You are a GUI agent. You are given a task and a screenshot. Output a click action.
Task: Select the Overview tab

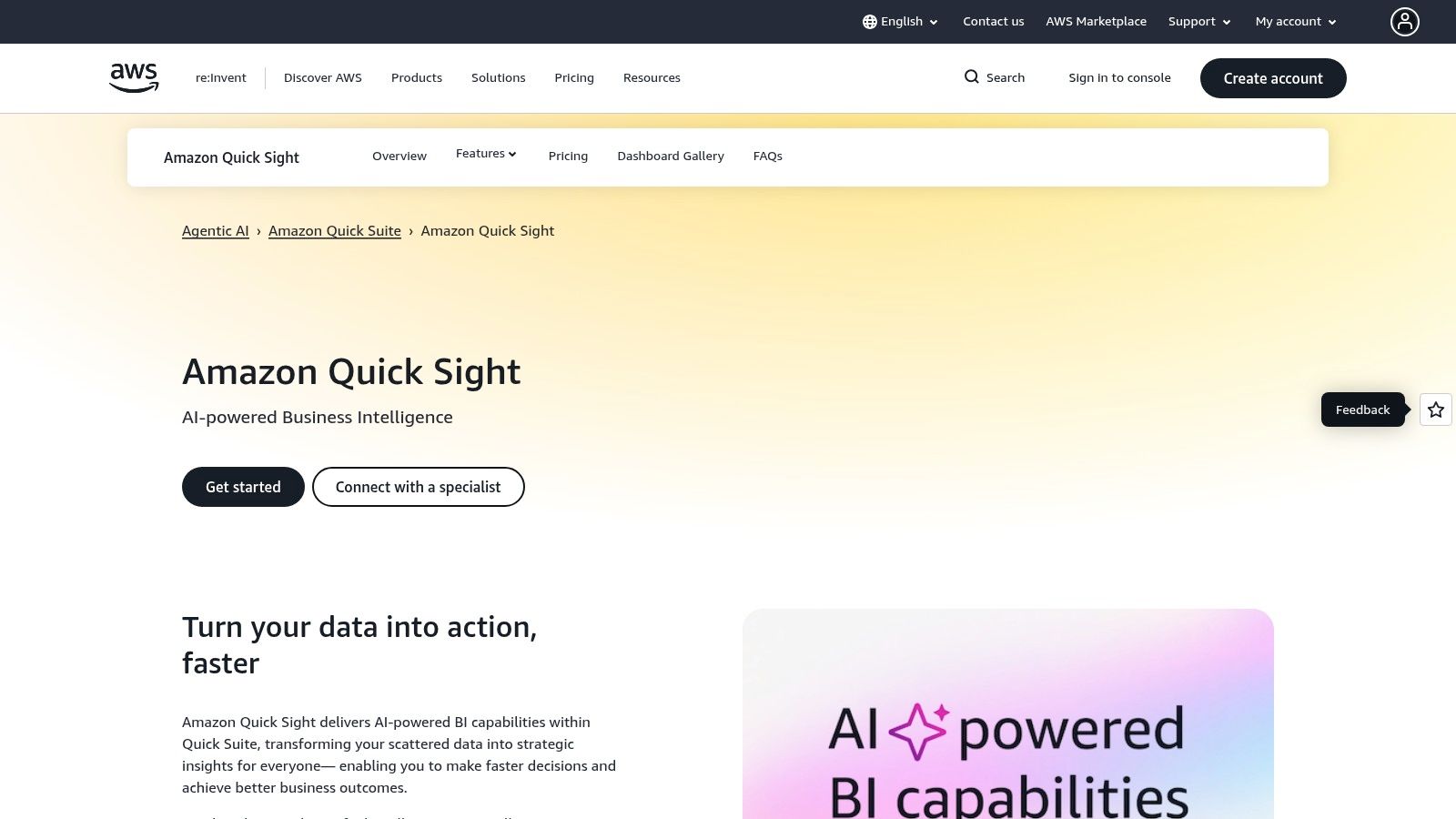pyautogui.click(x=399, y=157)
